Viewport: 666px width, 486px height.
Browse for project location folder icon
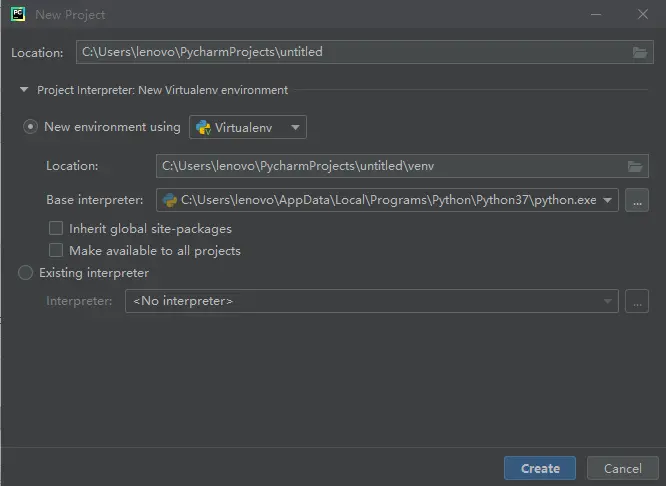pyautogui.click(x=640, y=52)
